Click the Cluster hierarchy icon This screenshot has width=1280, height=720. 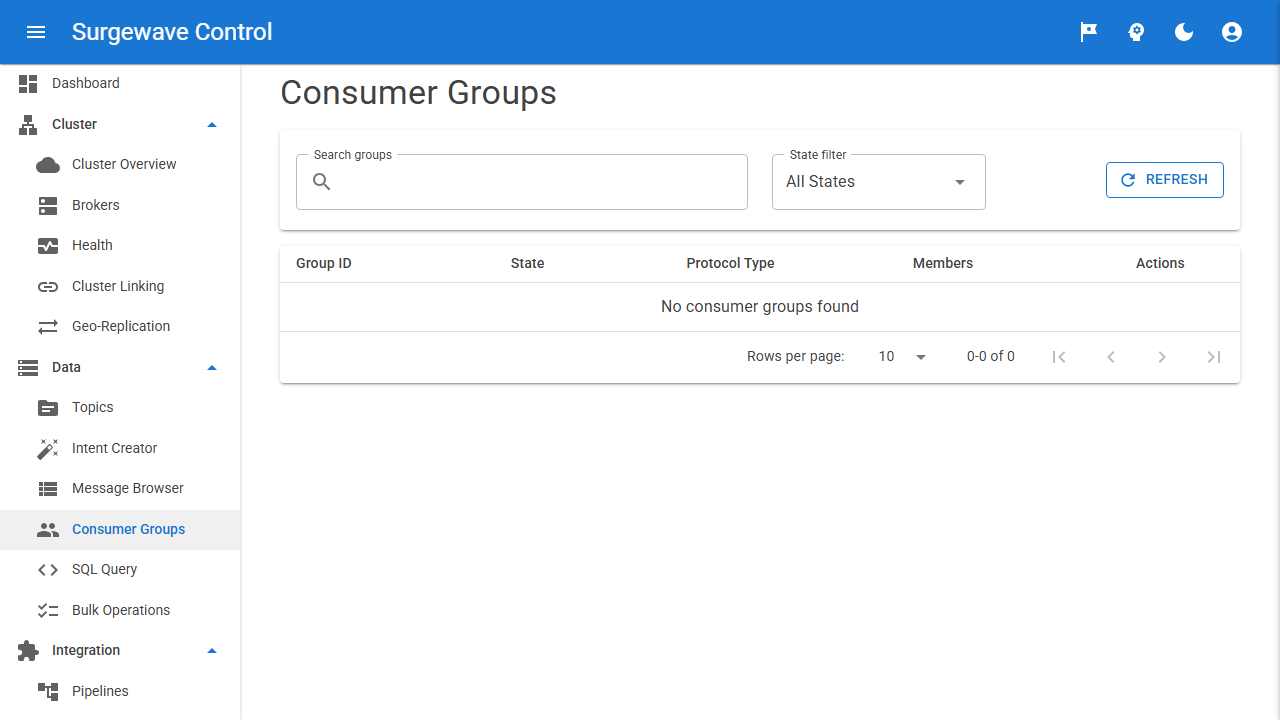coord(28,125)
